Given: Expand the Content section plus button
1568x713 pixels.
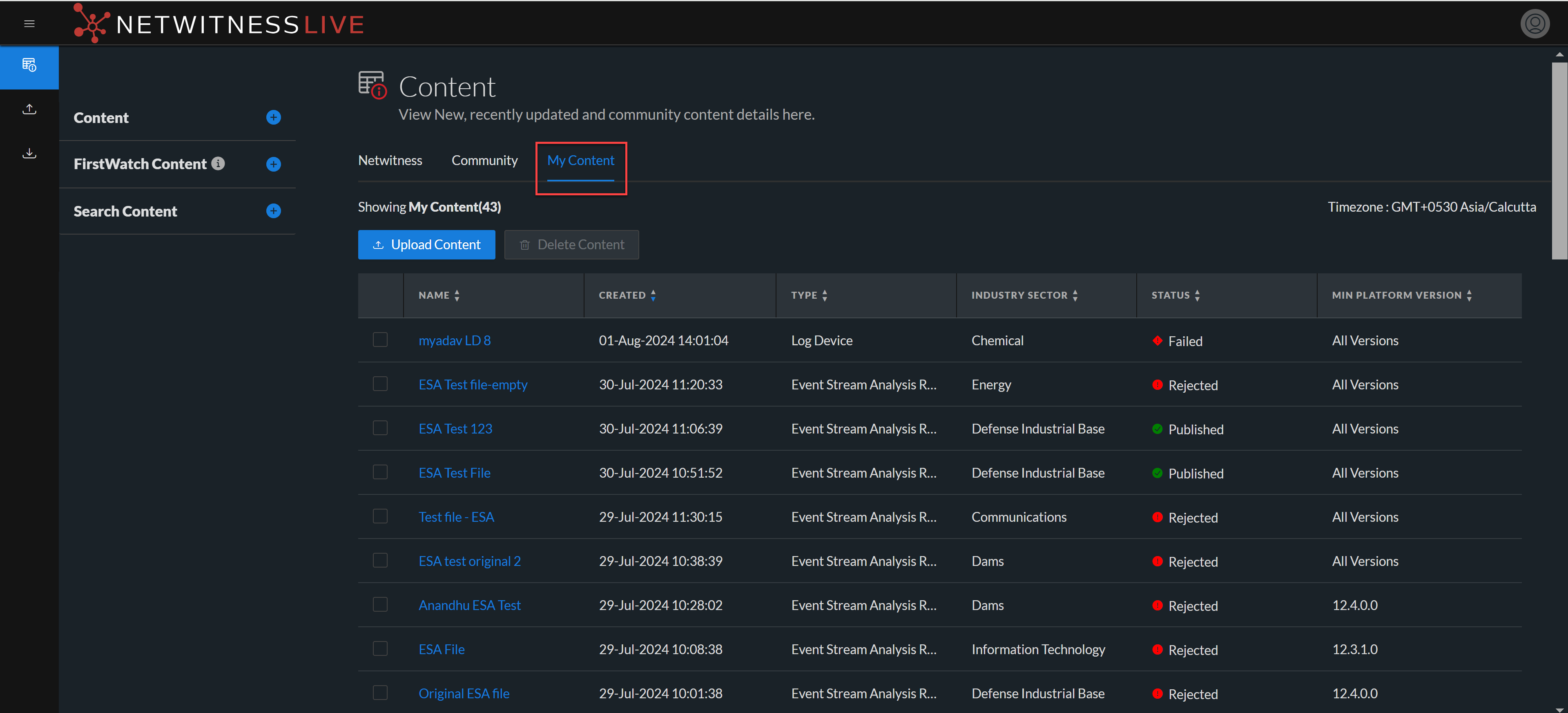Looking at the screenshot, I should tap(273, 118).
